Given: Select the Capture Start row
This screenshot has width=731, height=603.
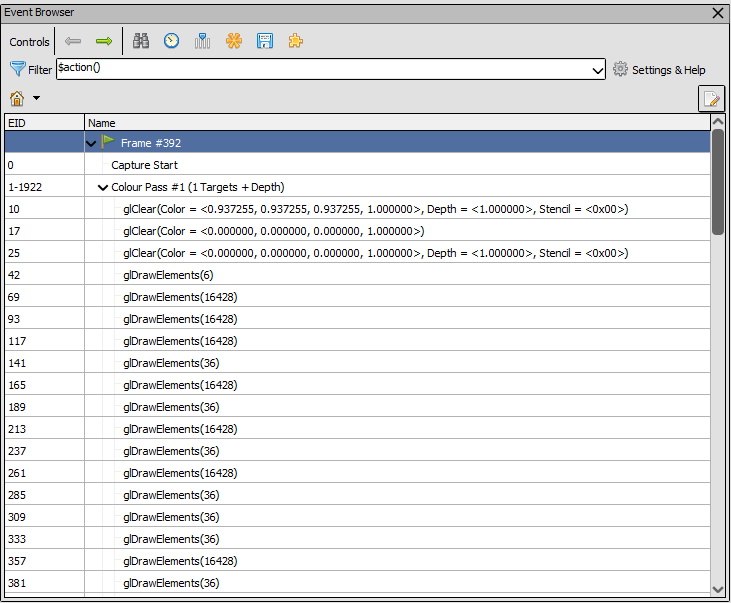Looking at the screenshot, I should click(357, 165).
